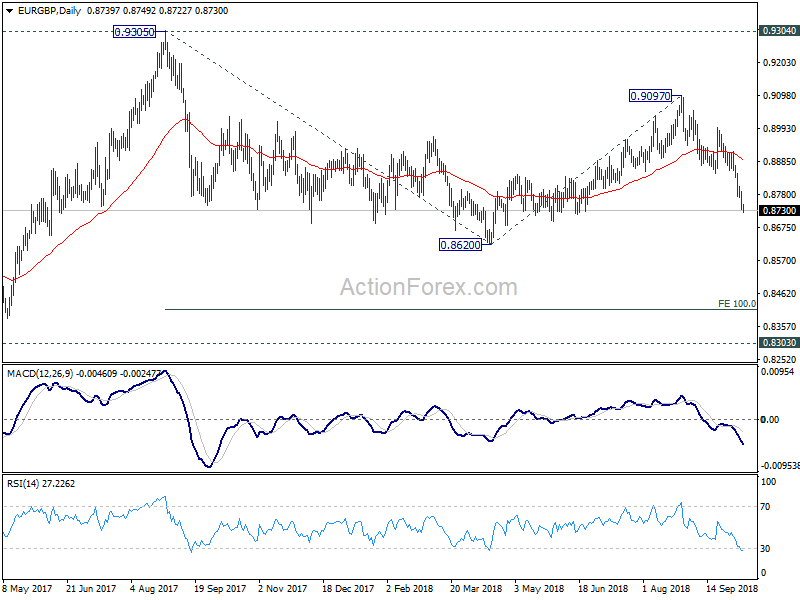Click the 2 Feb 2018 date marker
Viewport: 800px width, 600px height.
pos(410,589)
